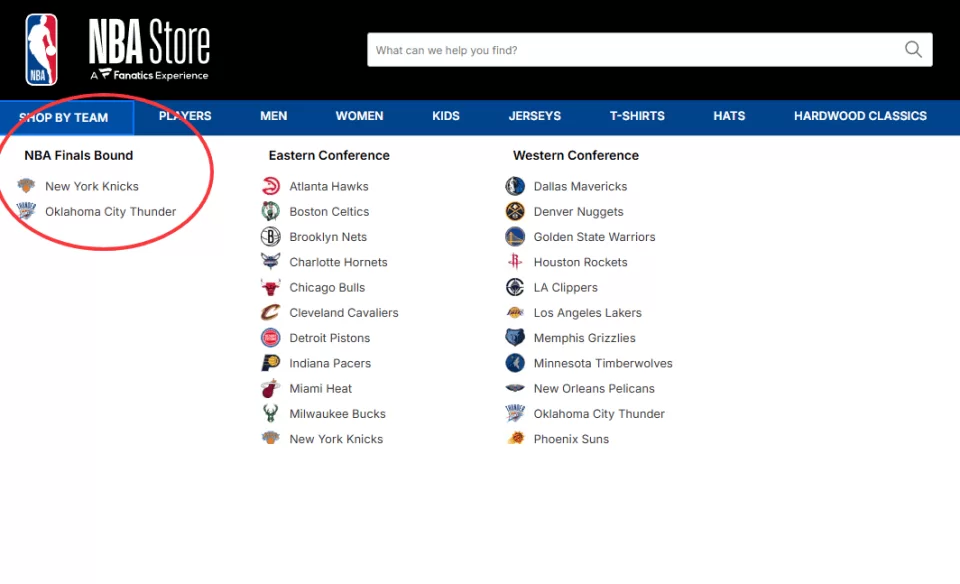Click the Phoenix Suns logo icon
This screenshot has height=584, width=960.
[x=515, y=439]
